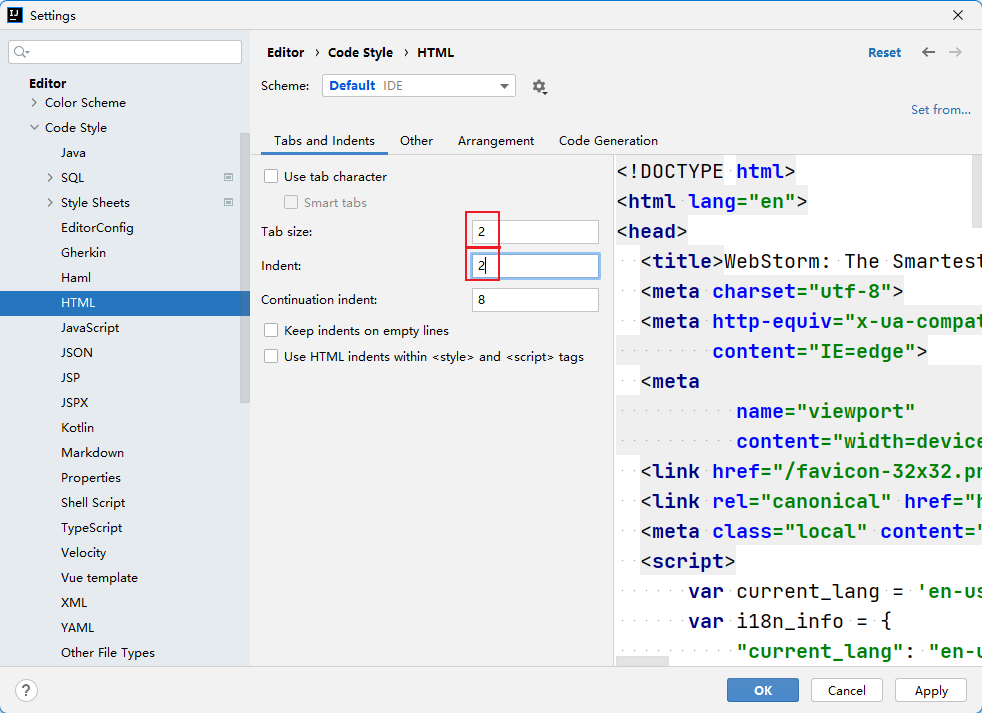The image size is (982, 713).
Task: Switch to the Other tab
Action: [416, 141]
